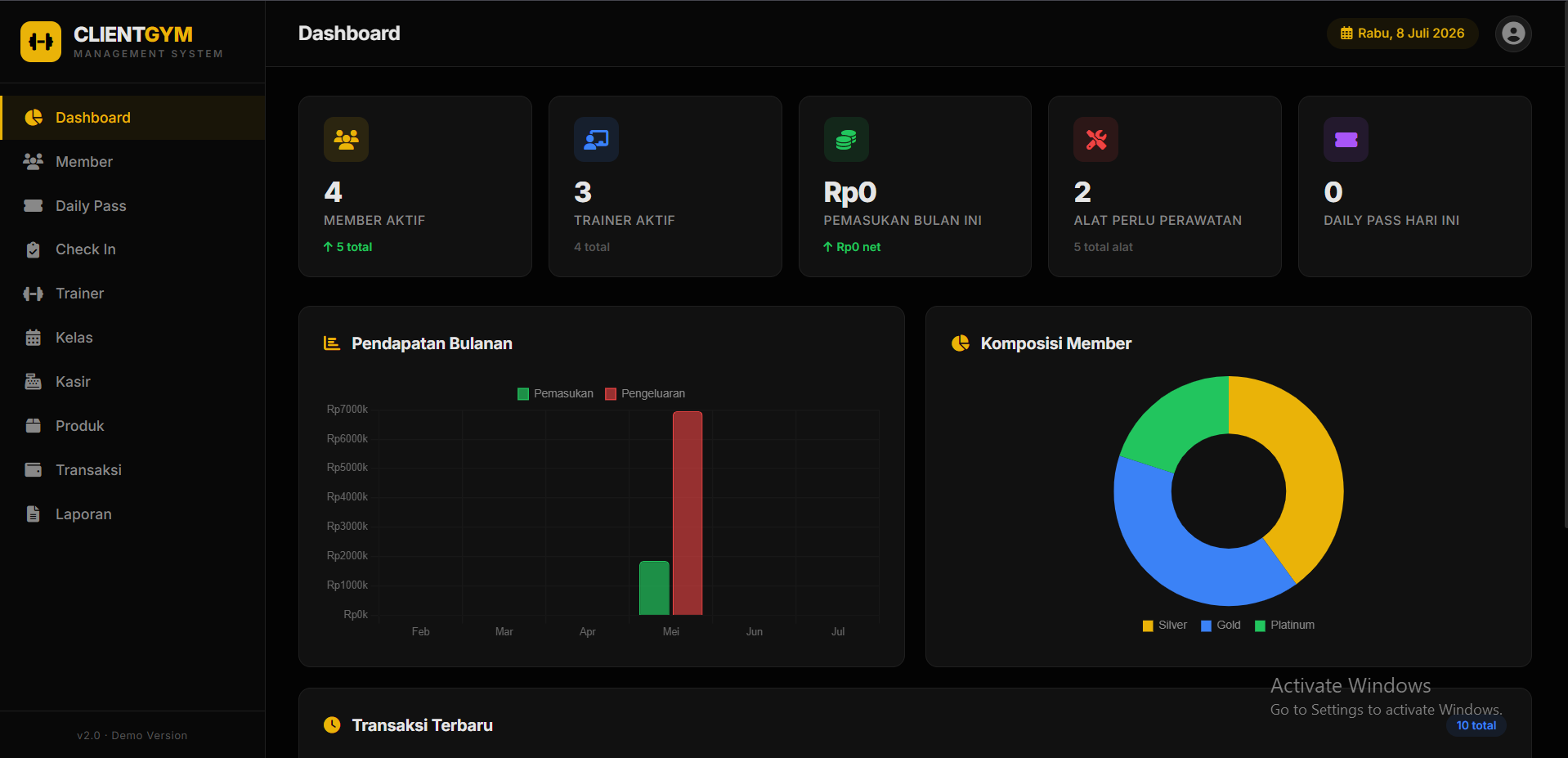Click the Trainer Aktif card icon
This screenshot has height=758, width=1568.
tap(596, 140)
